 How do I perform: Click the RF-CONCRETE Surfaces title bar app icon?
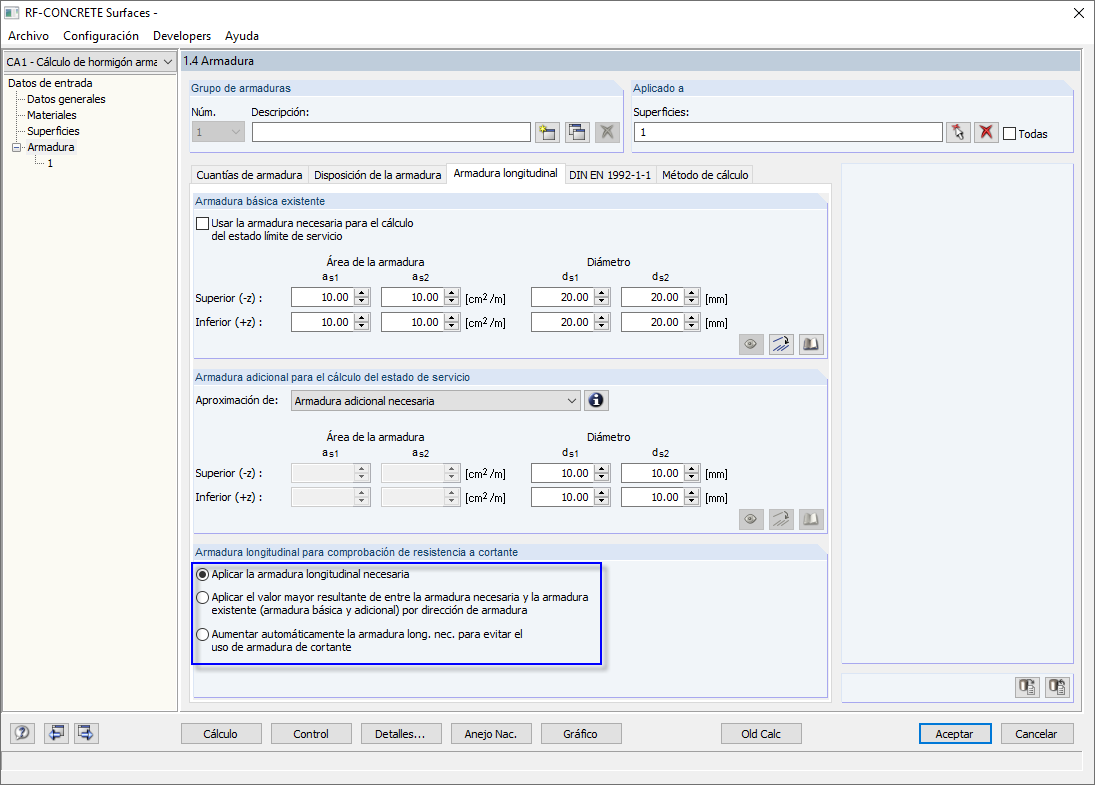[x=12, y=13]
